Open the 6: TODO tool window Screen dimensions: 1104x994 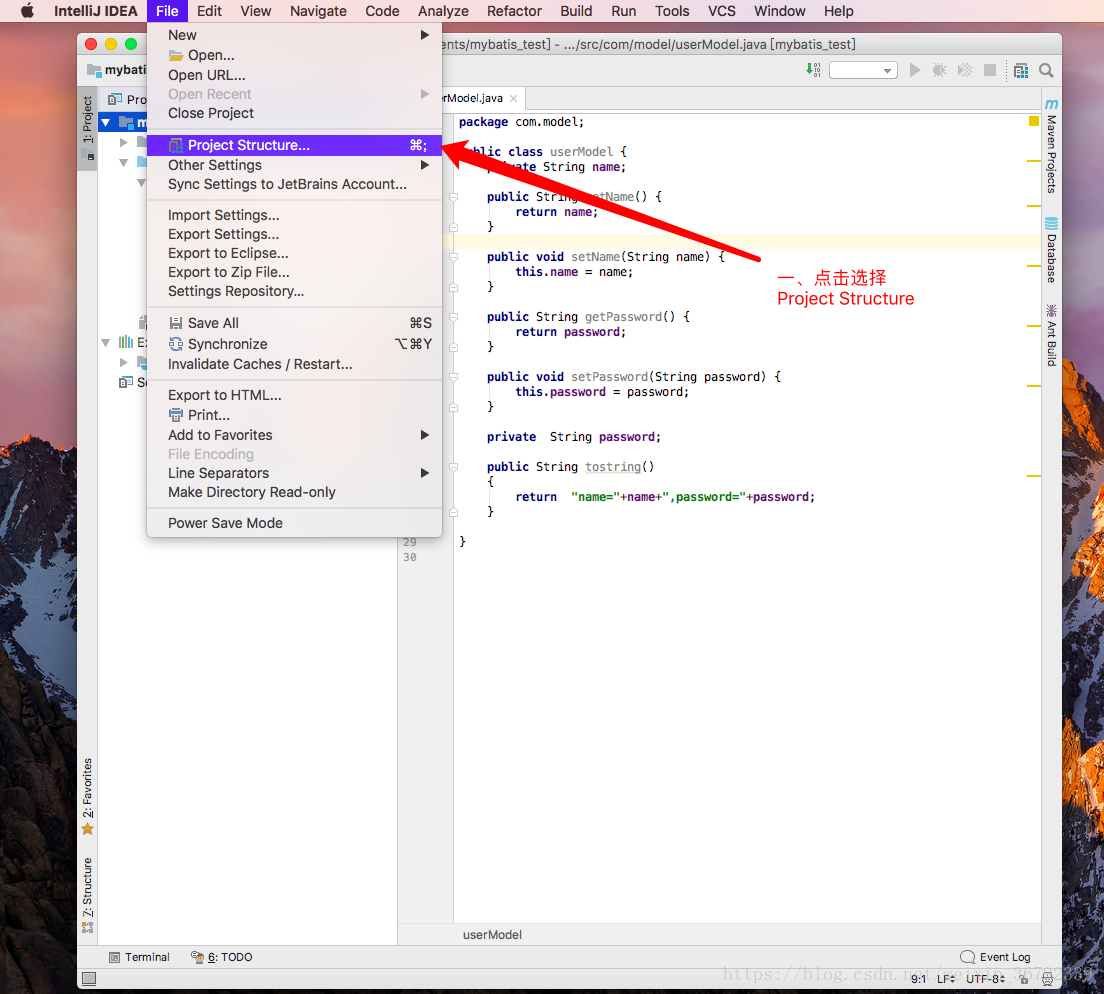coord(222,957)
